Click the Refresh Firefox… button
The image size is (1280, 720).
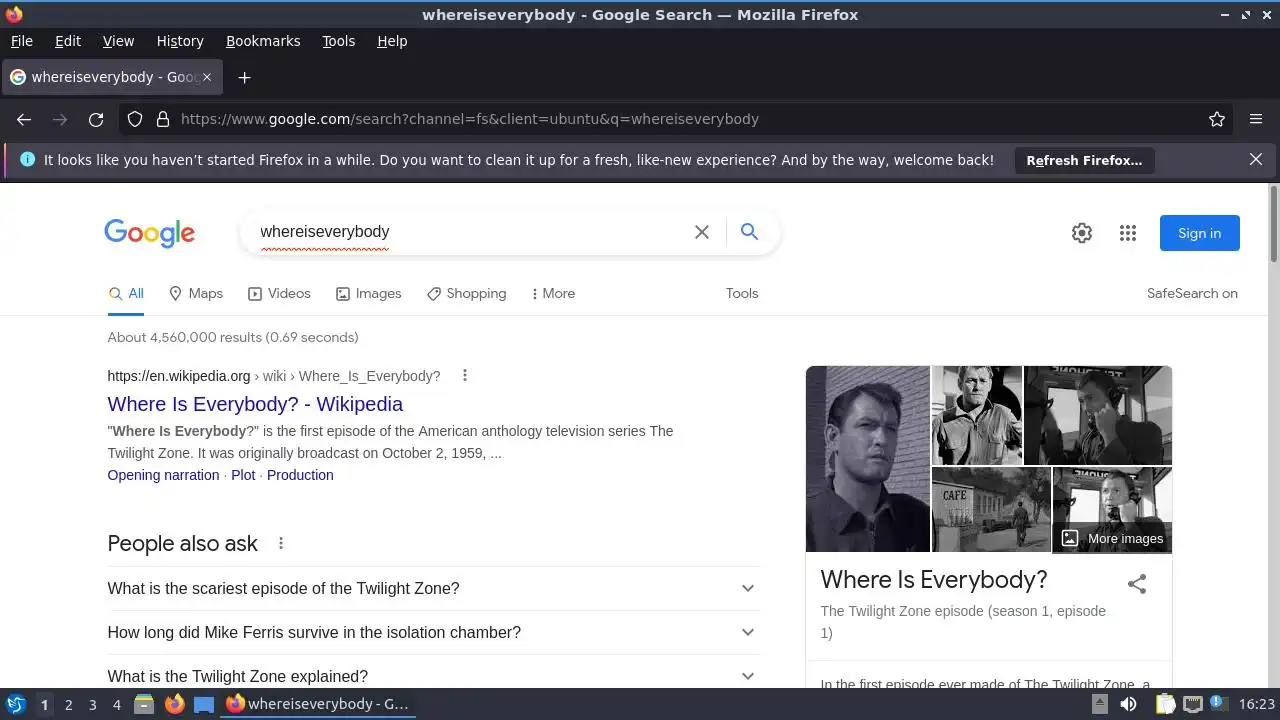click(x=1084, y=160)
